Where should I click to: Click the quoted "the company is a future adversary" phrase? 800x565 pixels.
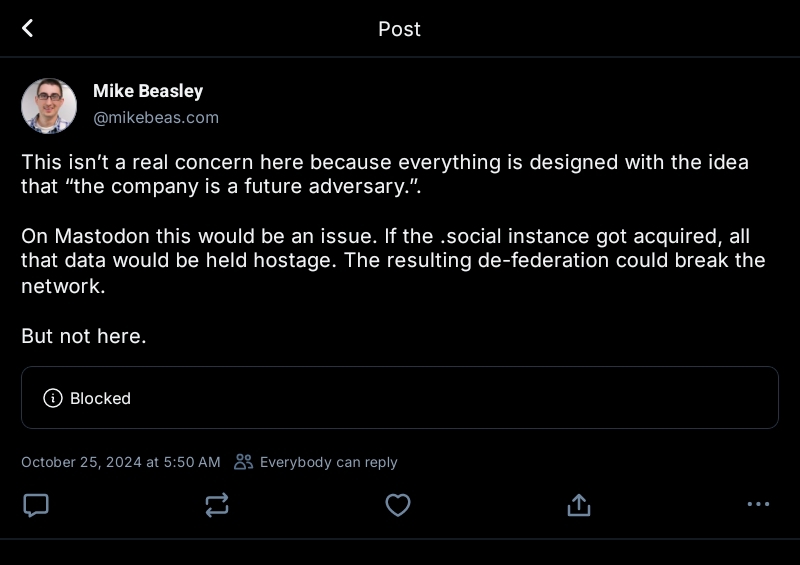pyautogui.click(x=220, y=186)
